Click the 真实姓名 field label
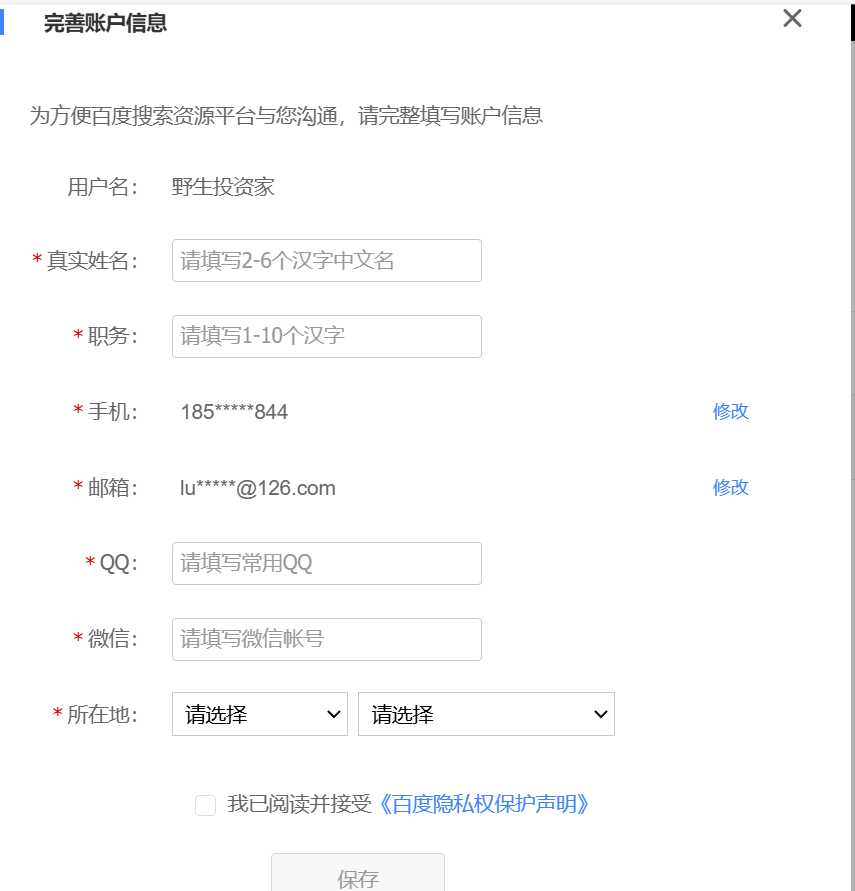Image resolution: width=855 pixels, height=891 pixels. [x=90, y=261]
